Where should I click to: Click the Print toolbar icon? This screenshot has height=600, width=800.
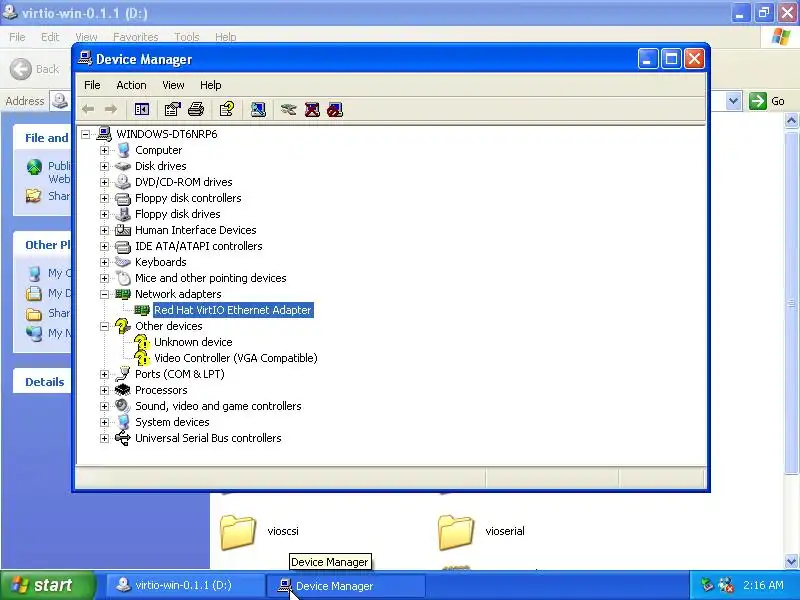pos(196,109)
